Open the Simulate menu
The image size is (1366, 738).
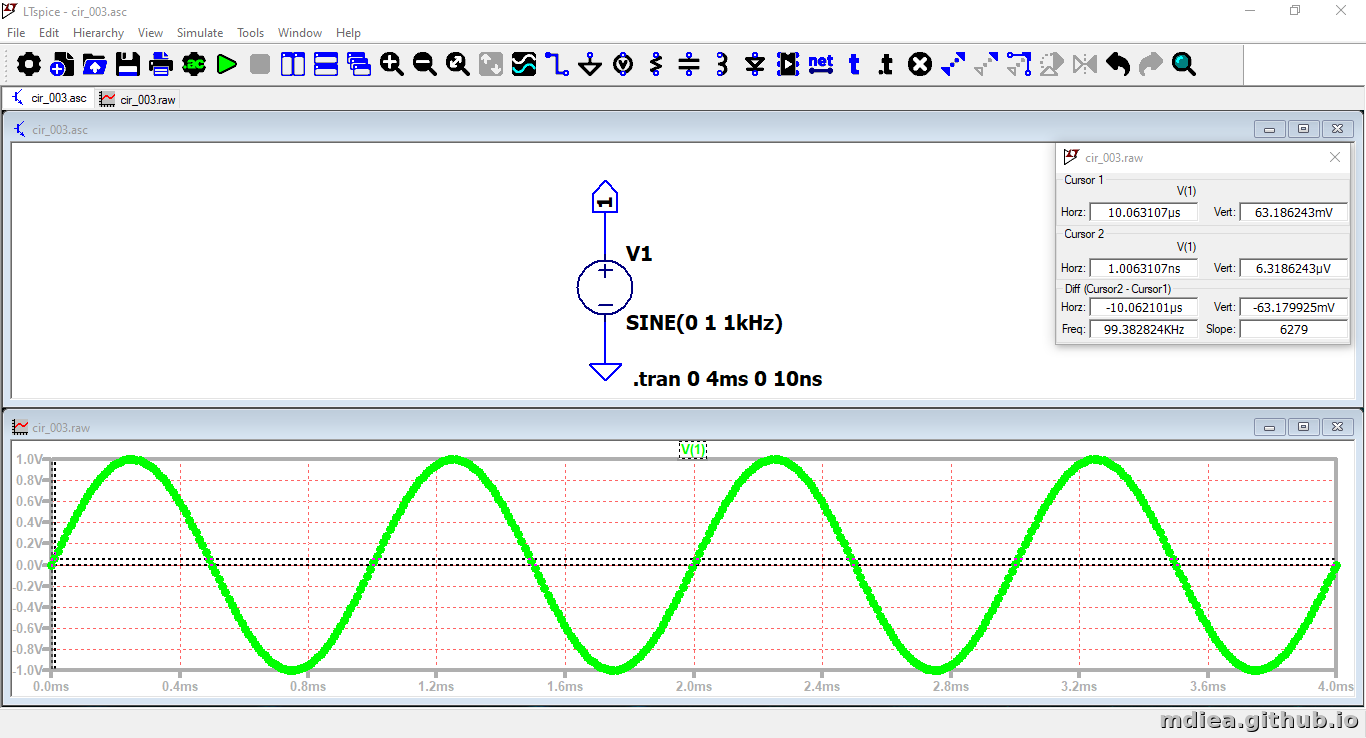click(x=200, y=33)
